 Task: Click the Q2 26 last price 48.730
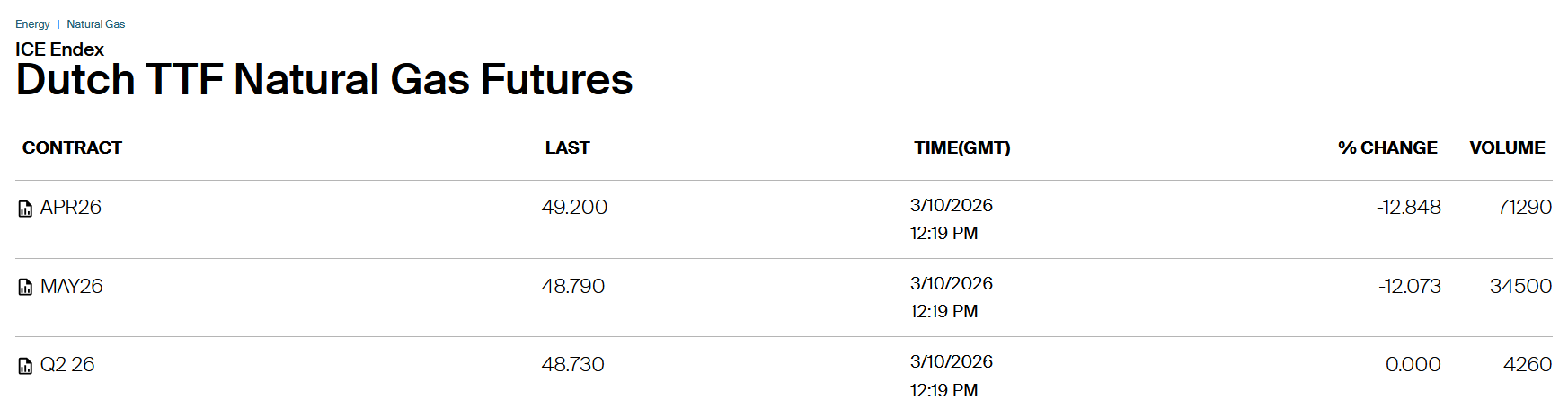coord(572,365)
